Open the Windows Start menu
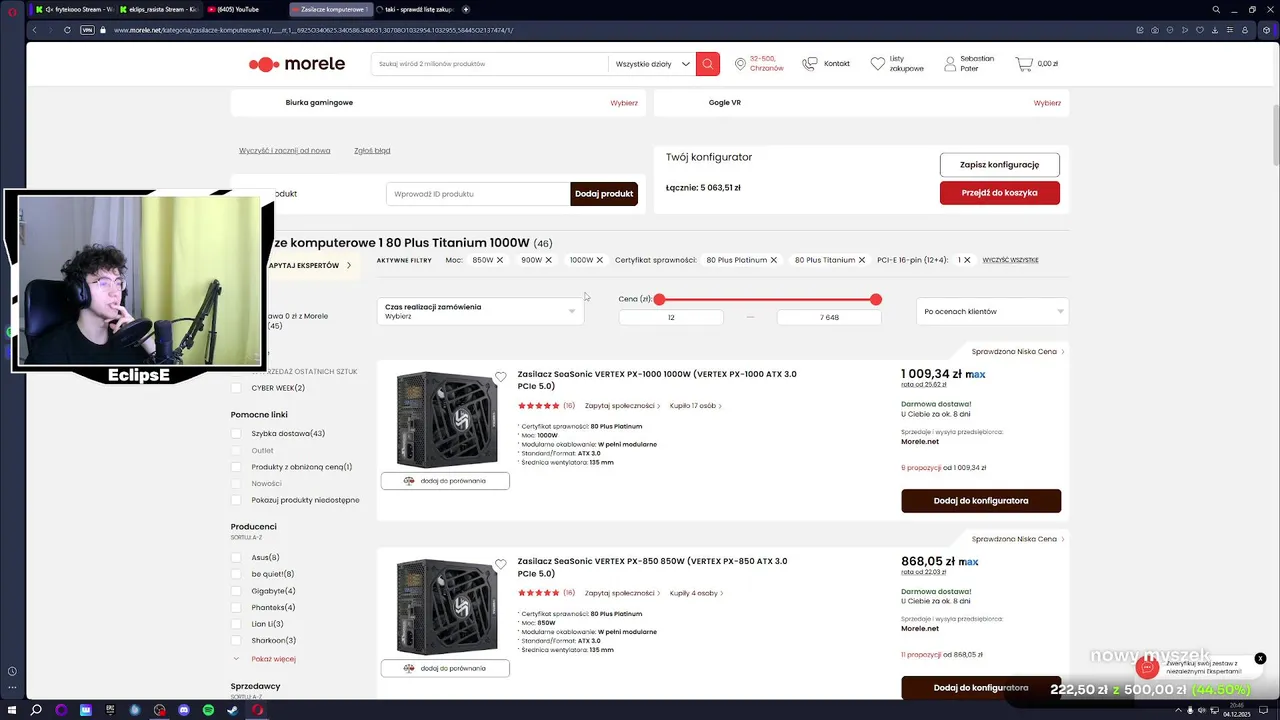 [11, 710]
